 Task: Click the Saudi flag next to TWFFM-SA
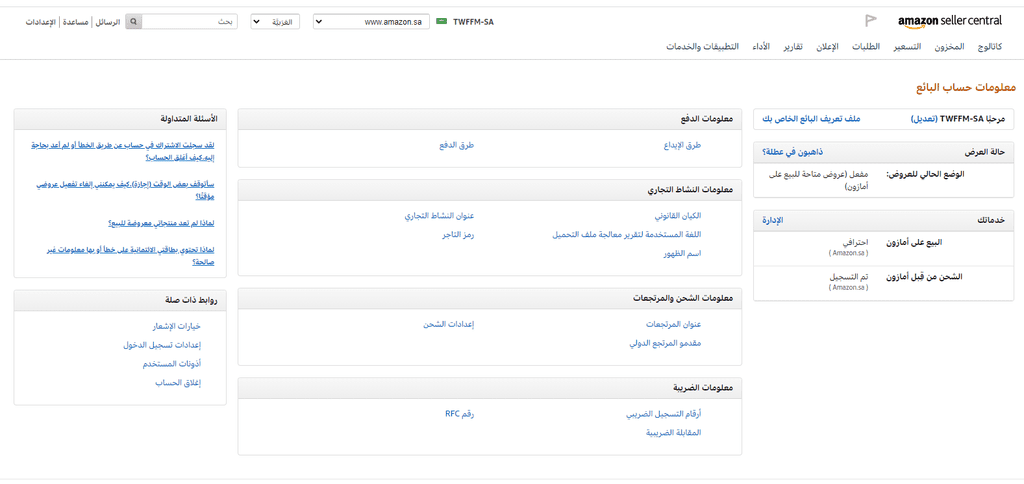[441, 21]
